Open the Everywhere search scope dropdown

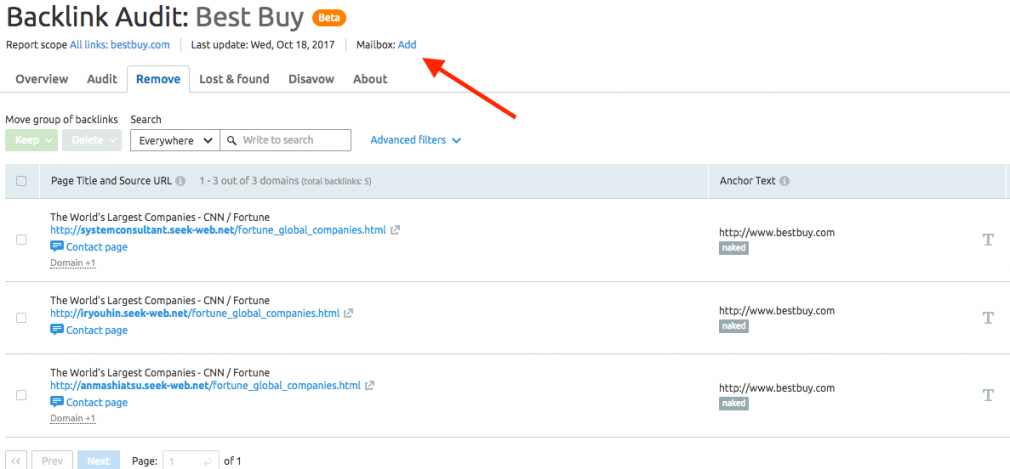click(175, 140)
